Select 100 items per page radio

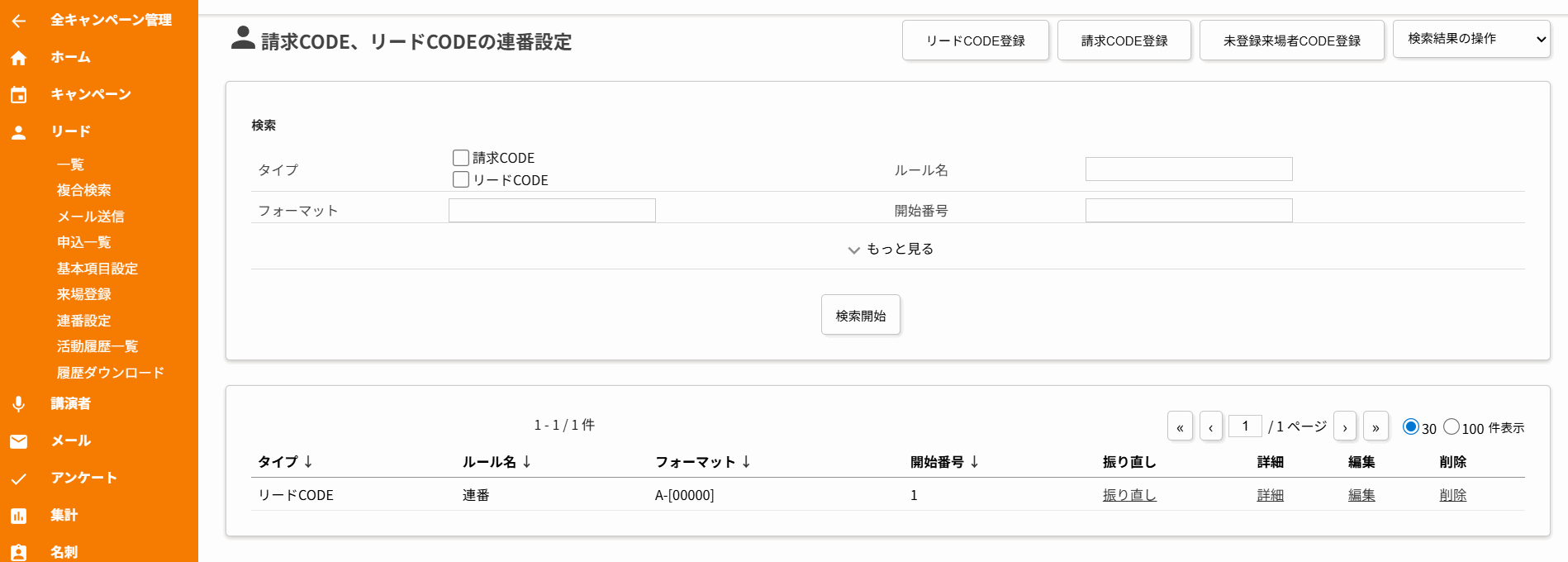tap(1452, 426)
